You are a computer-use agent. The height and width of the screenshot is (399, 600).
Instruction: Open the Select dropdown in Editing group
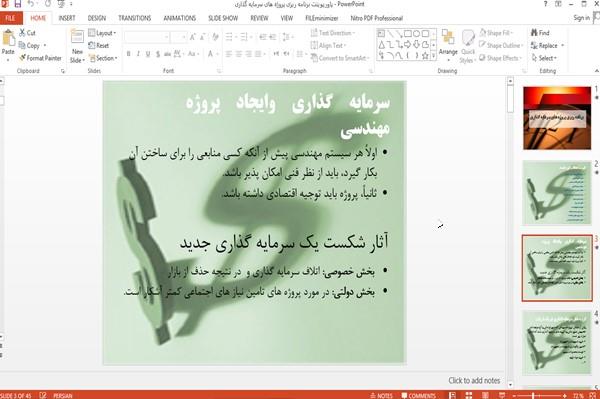pyautogui.click(x=544, y=58)
